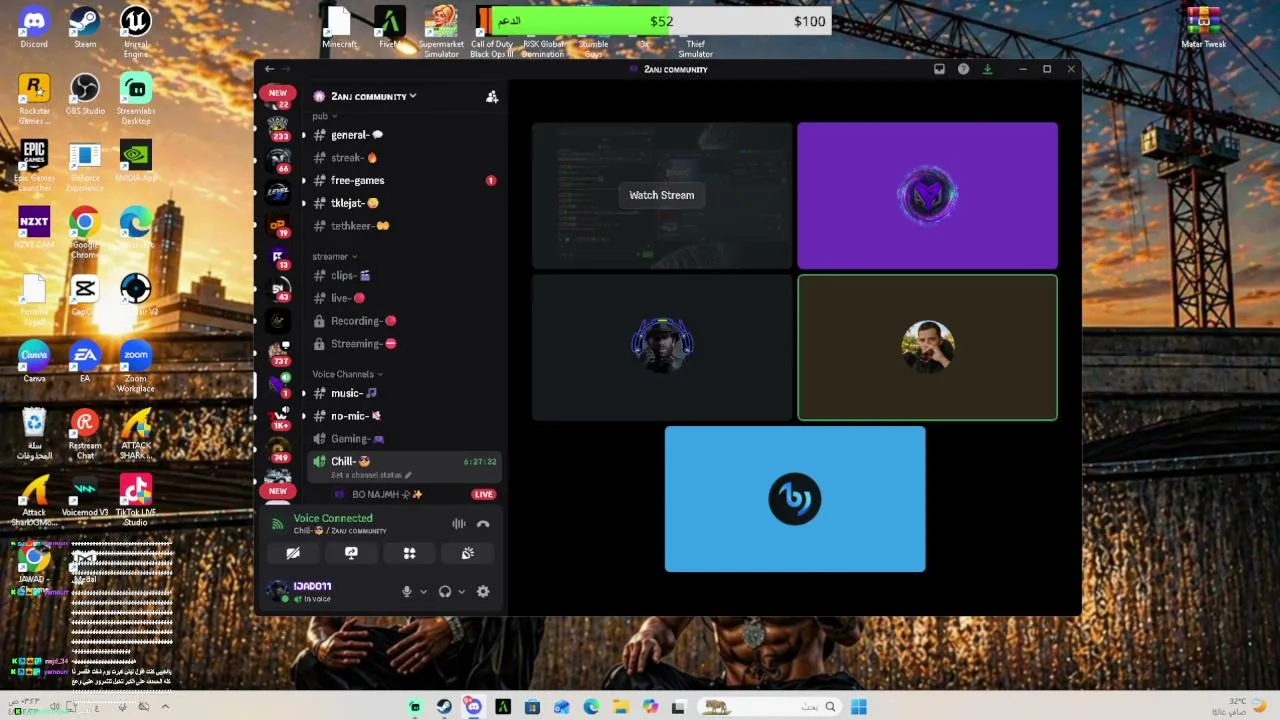Click Watch Stream button
This screenshot has width=1280, height=720.
(x=661, y=195)
